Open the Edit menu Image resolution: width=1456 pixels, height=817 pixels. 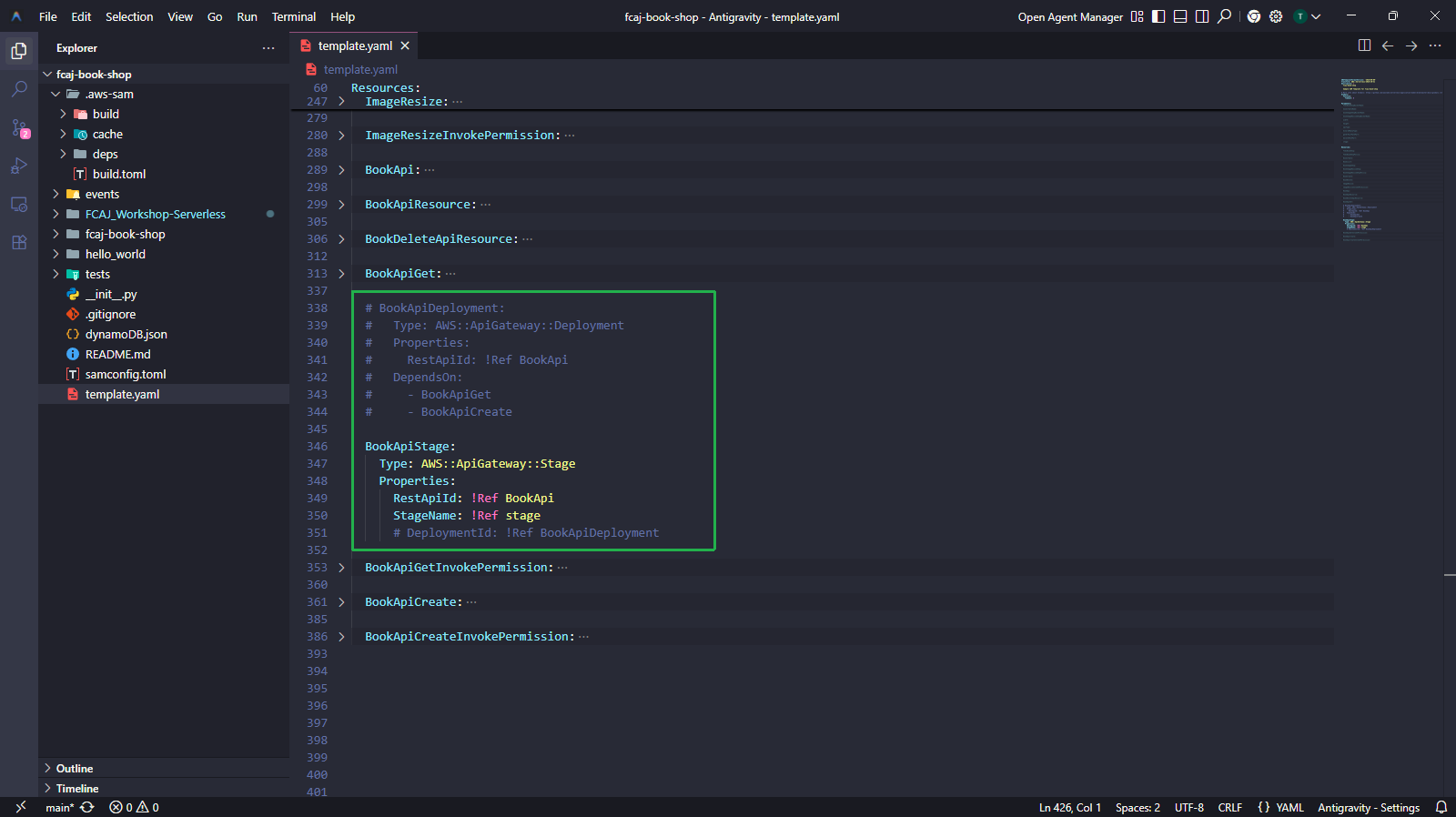click(81, 16)
